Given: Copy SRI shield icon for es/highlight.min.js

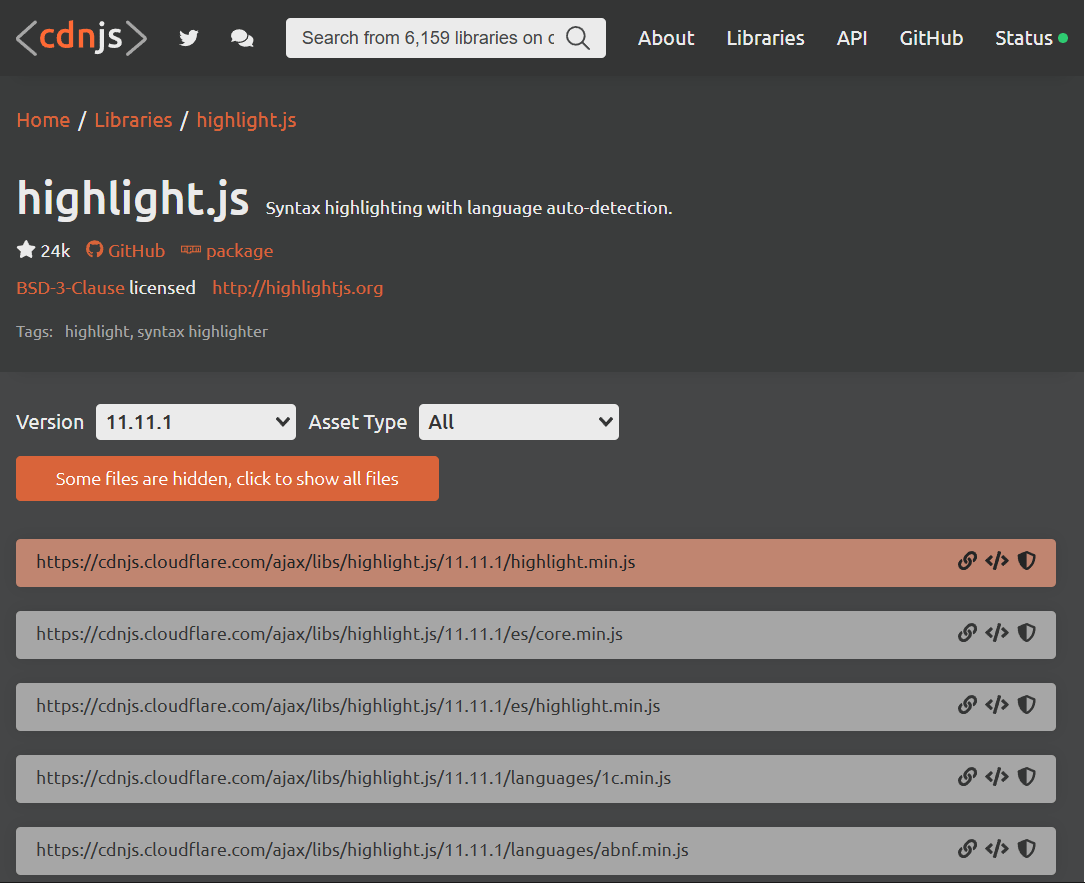Looking at the screenshot, I should (1026, 705).
